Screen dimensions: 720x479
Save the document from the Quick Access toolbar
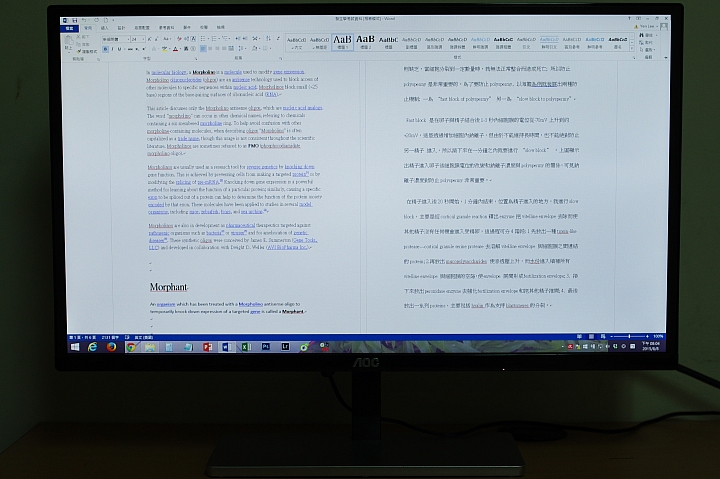(x=74, y=20)
